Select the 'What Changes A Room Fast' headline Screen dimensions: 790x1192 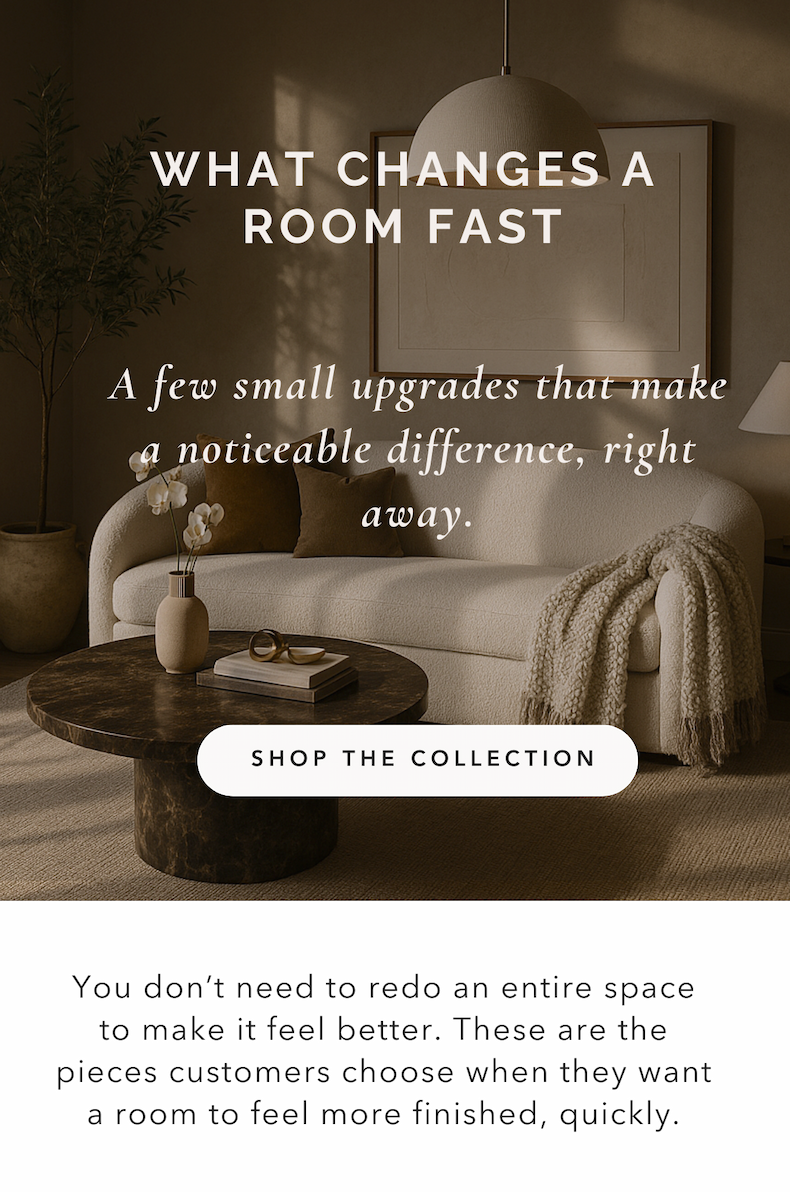(x=403, y=198)
